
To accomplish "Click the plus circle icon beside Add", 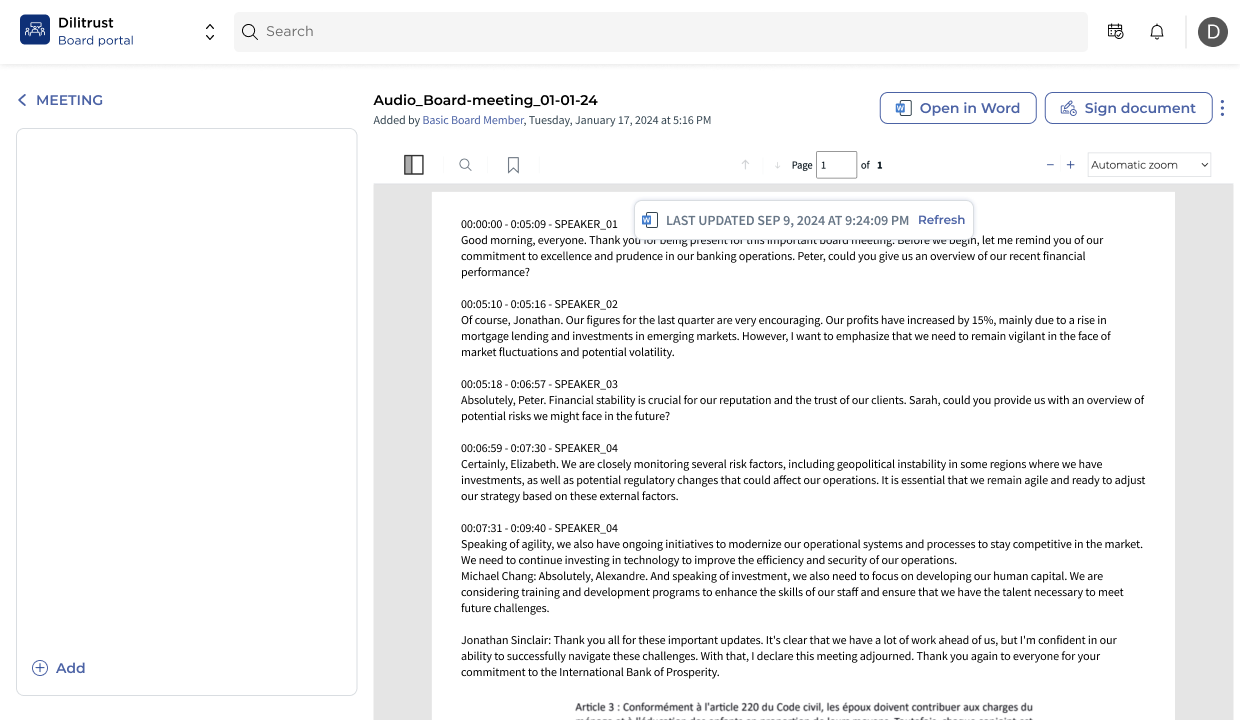I will [x=40, y=668].
